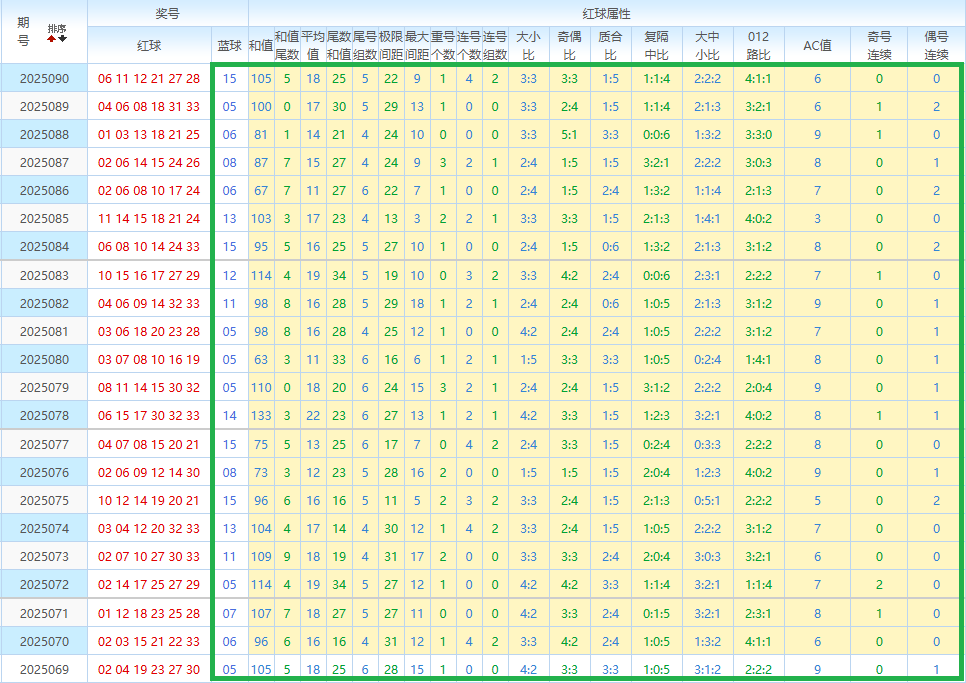Screen dimensions: 966x683
Task: Select issue number 2025083
Action: click(x=44, y=275)
